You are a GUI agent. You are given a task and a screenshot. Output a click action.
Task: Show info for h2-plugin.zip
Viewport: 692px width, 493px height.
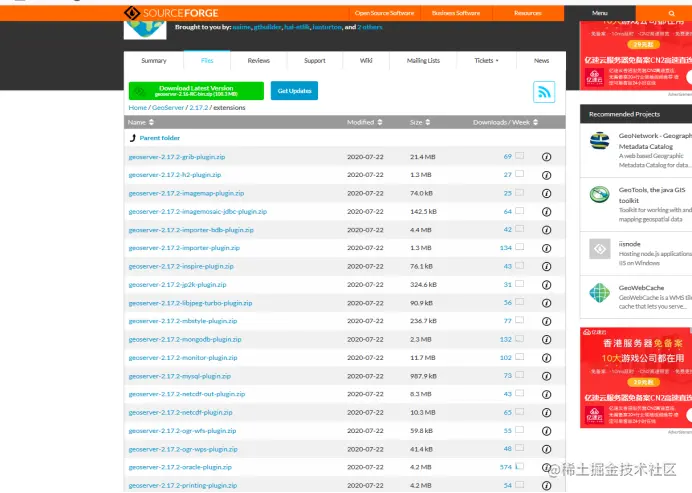(x=546, y=175)
